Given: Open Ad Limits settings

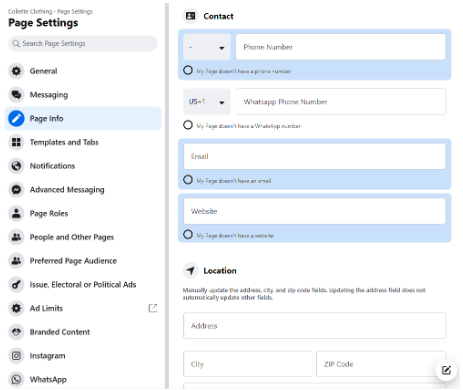Looking at the screenshot, I should [x=83, y=308].
